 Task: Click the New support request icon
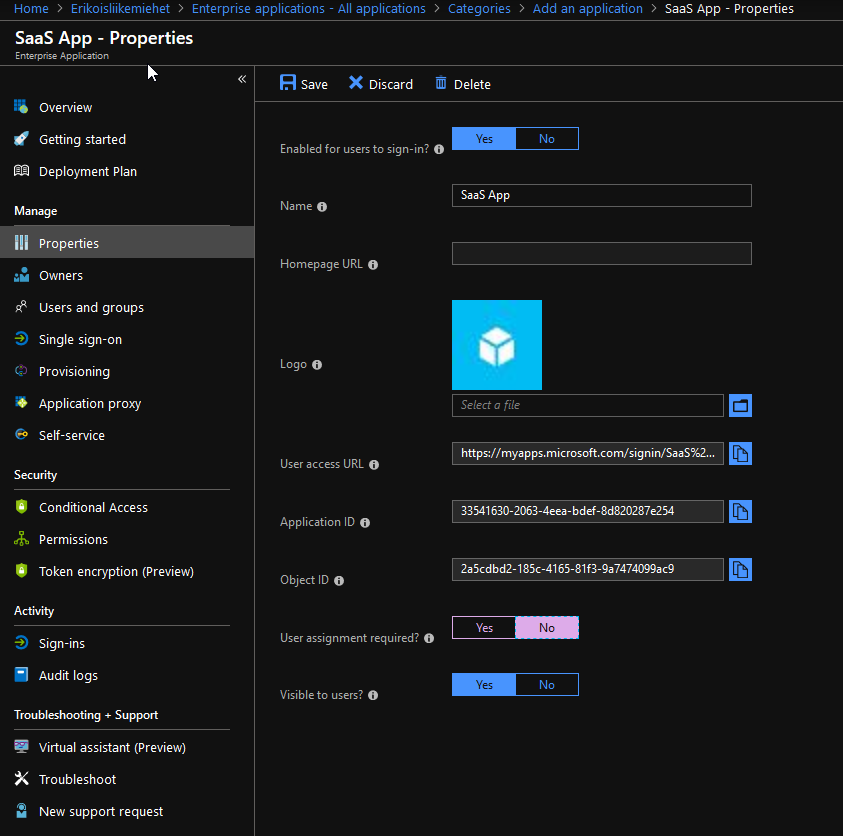coord(21,810)
